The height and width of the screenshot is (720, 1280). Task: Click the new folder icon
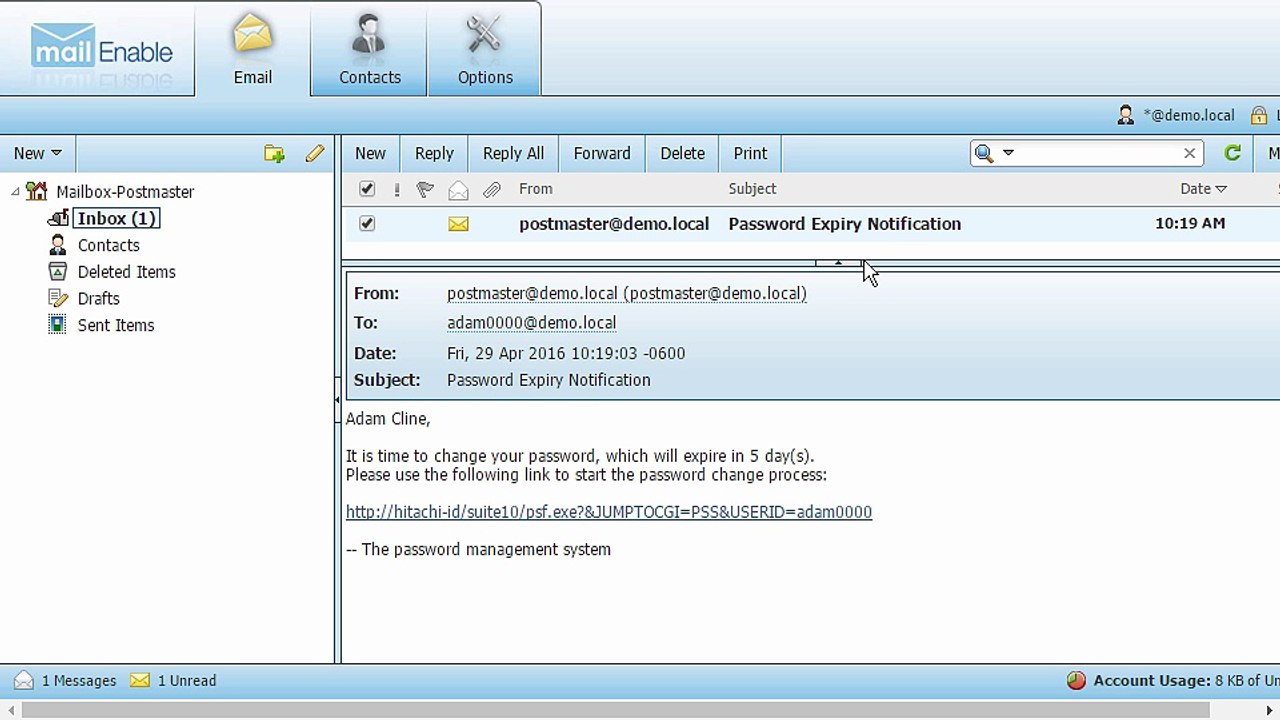coord(274,153)
